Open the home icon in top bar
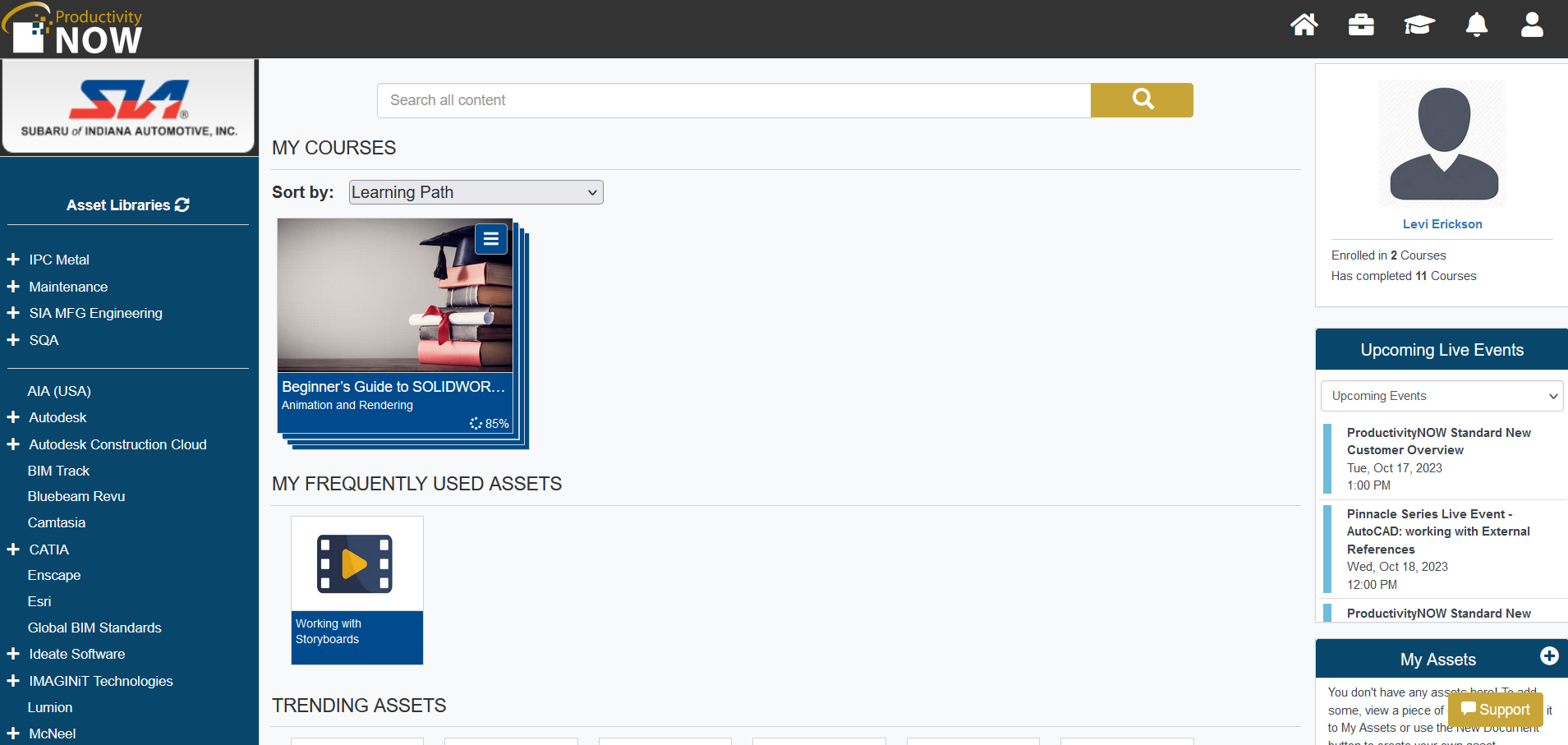The image size is (1568, 745). coord(1304,25)
